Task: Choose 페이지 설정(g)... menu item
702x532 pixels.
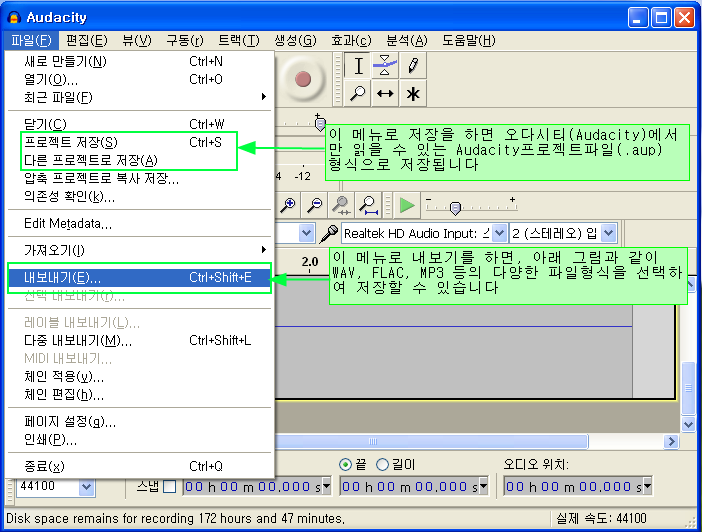Action: pyautogui.click(x=140, y=421)
